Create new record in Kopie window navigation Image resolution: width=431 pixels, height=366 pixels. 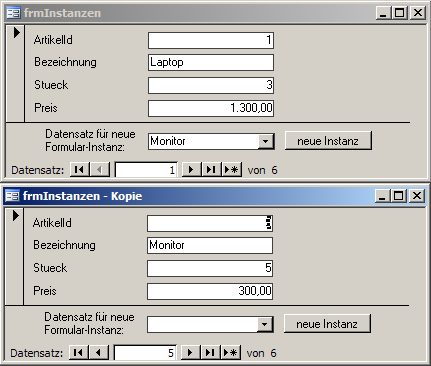pos(230,353)
